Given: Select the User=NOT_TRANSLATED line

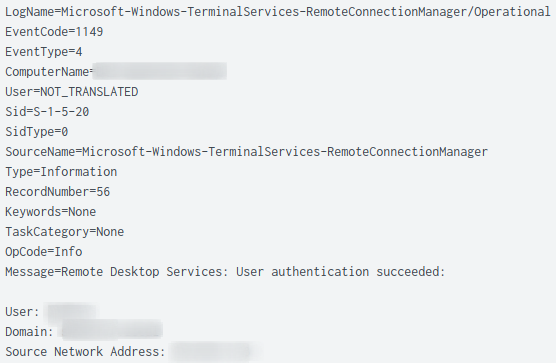Looking at the screenshot, I should pyautogui.click(x=72, y=92).
